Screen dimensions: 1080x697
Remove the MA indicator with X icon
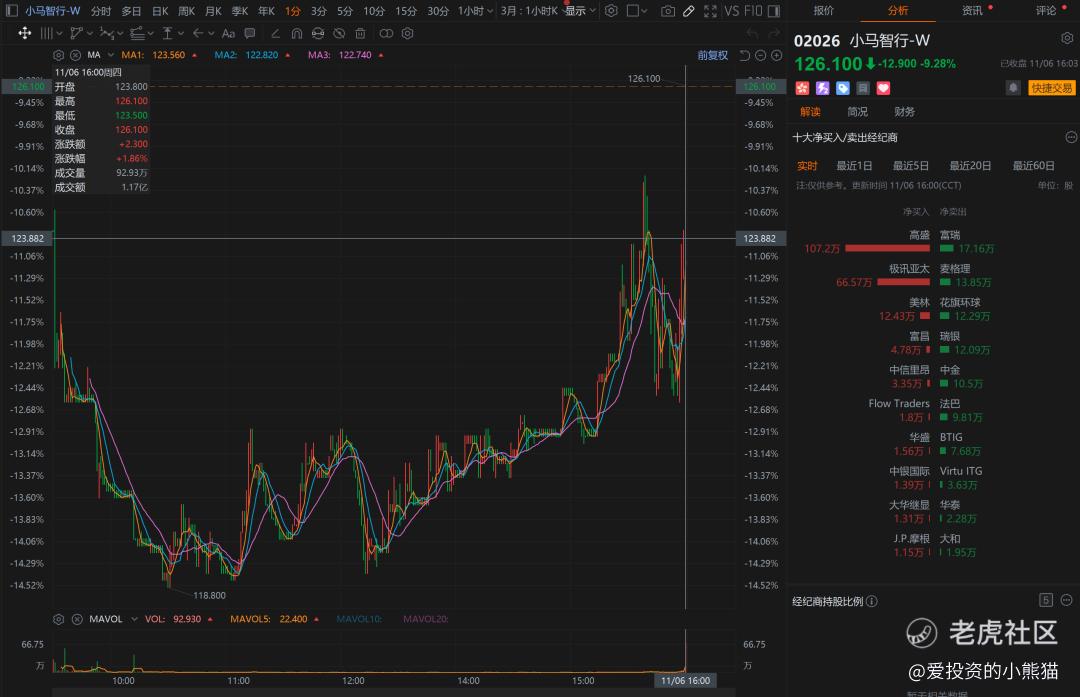76,55
